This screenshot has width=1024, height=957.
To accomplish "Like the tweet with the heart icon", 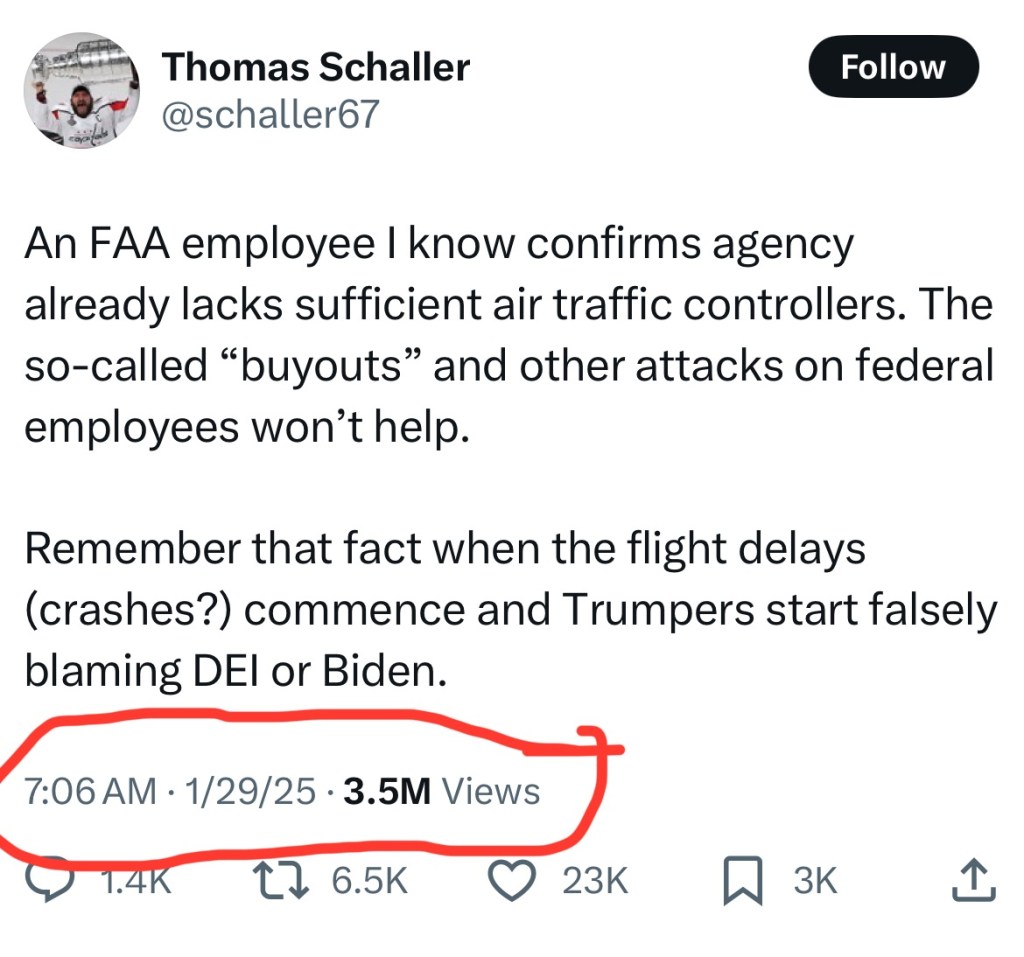I will [512, 880].
